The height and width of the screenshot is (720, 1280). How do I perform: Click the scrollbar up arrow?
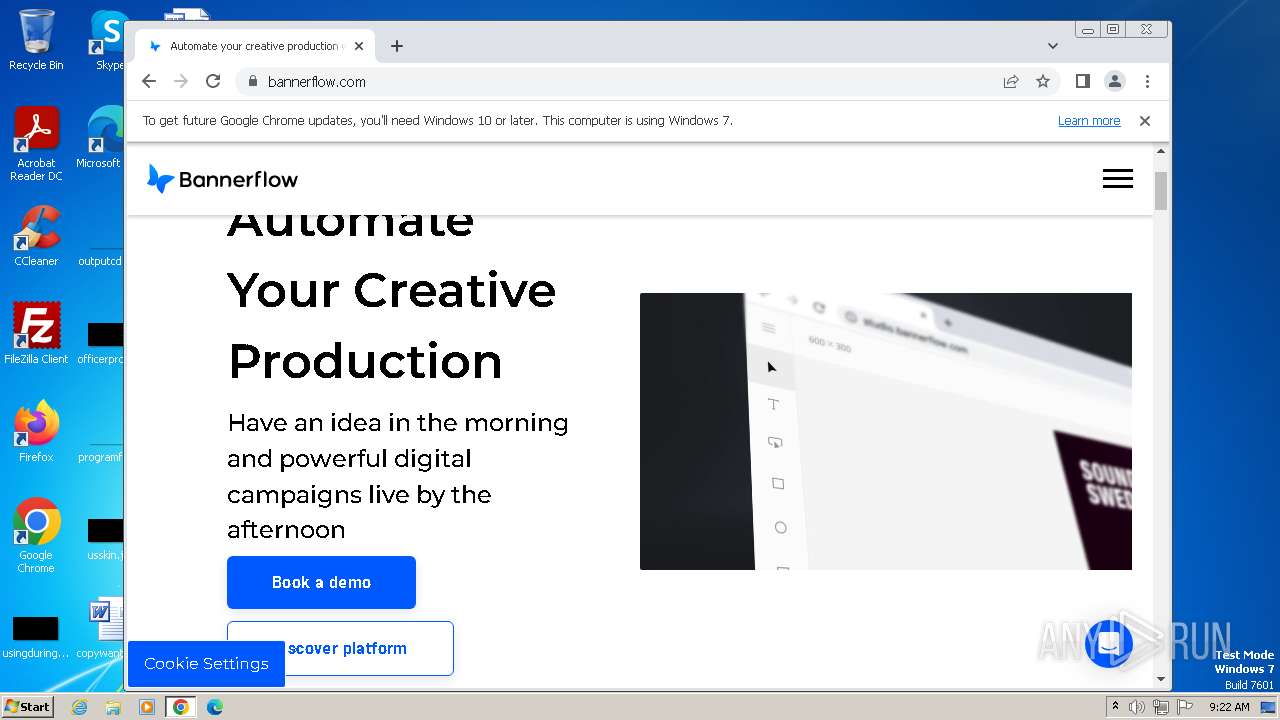[x=1161, y=152]
